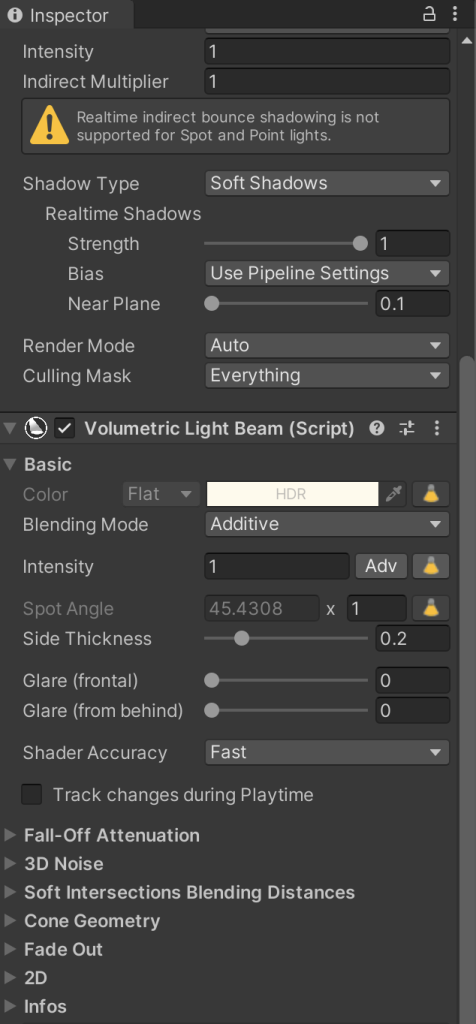476x1024 pixels.
Task: Open the Blending Mode dropdown
Action: click(x=327, y=524)
